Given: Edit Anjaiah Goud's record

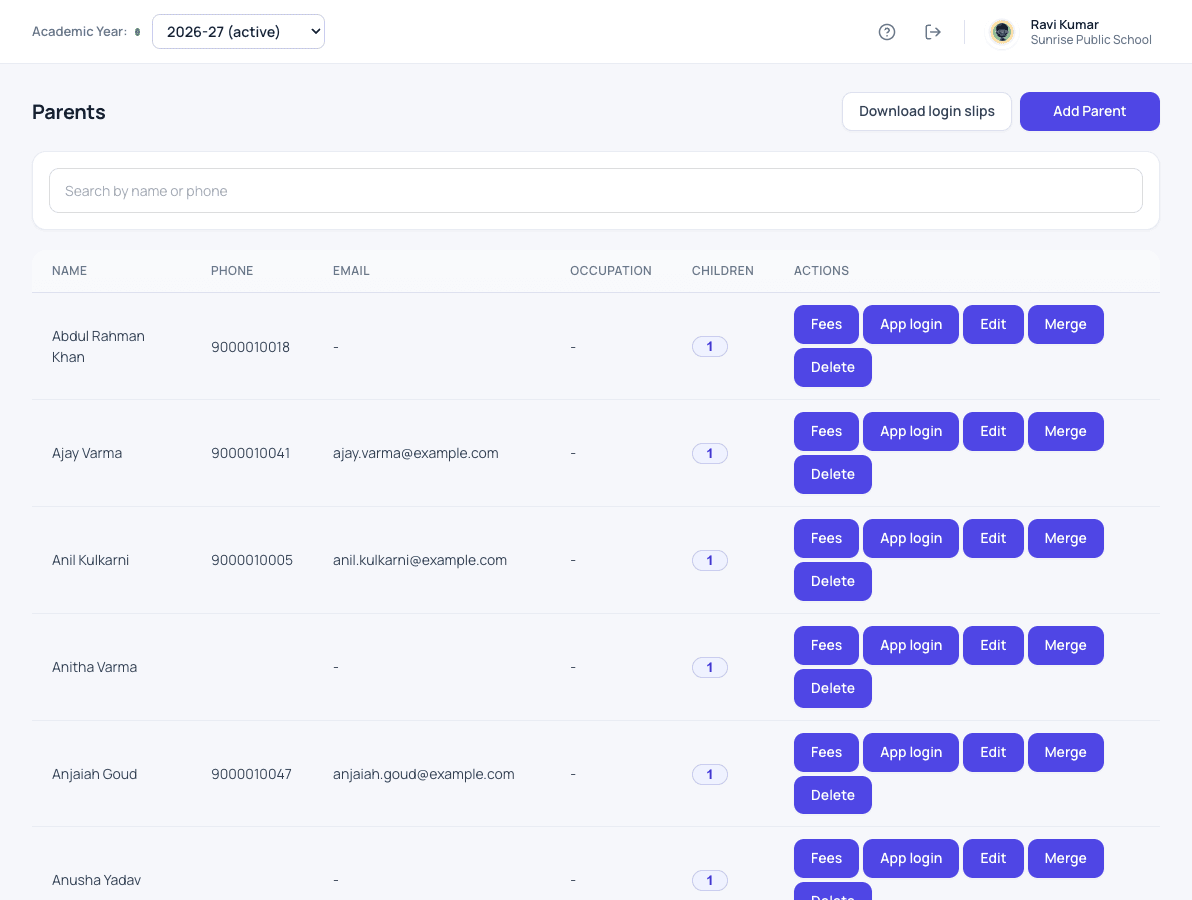Looking at the screenshot, I should click(993, 753).
